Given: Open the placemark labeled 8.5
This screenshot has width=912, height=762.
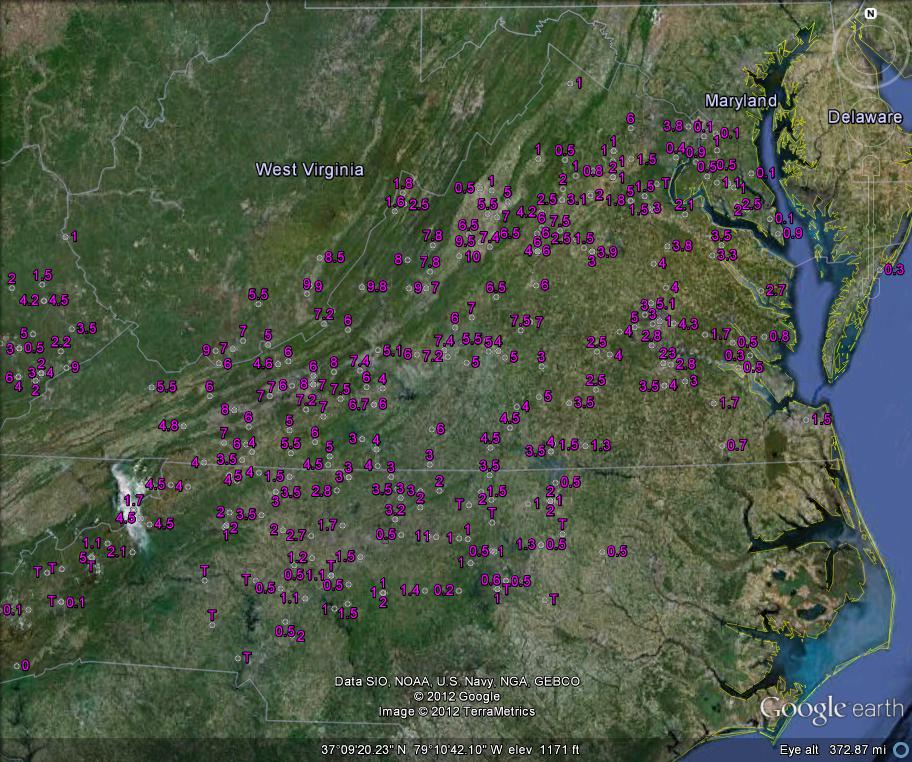Looking at the screenshot, I should click(334, 257).
